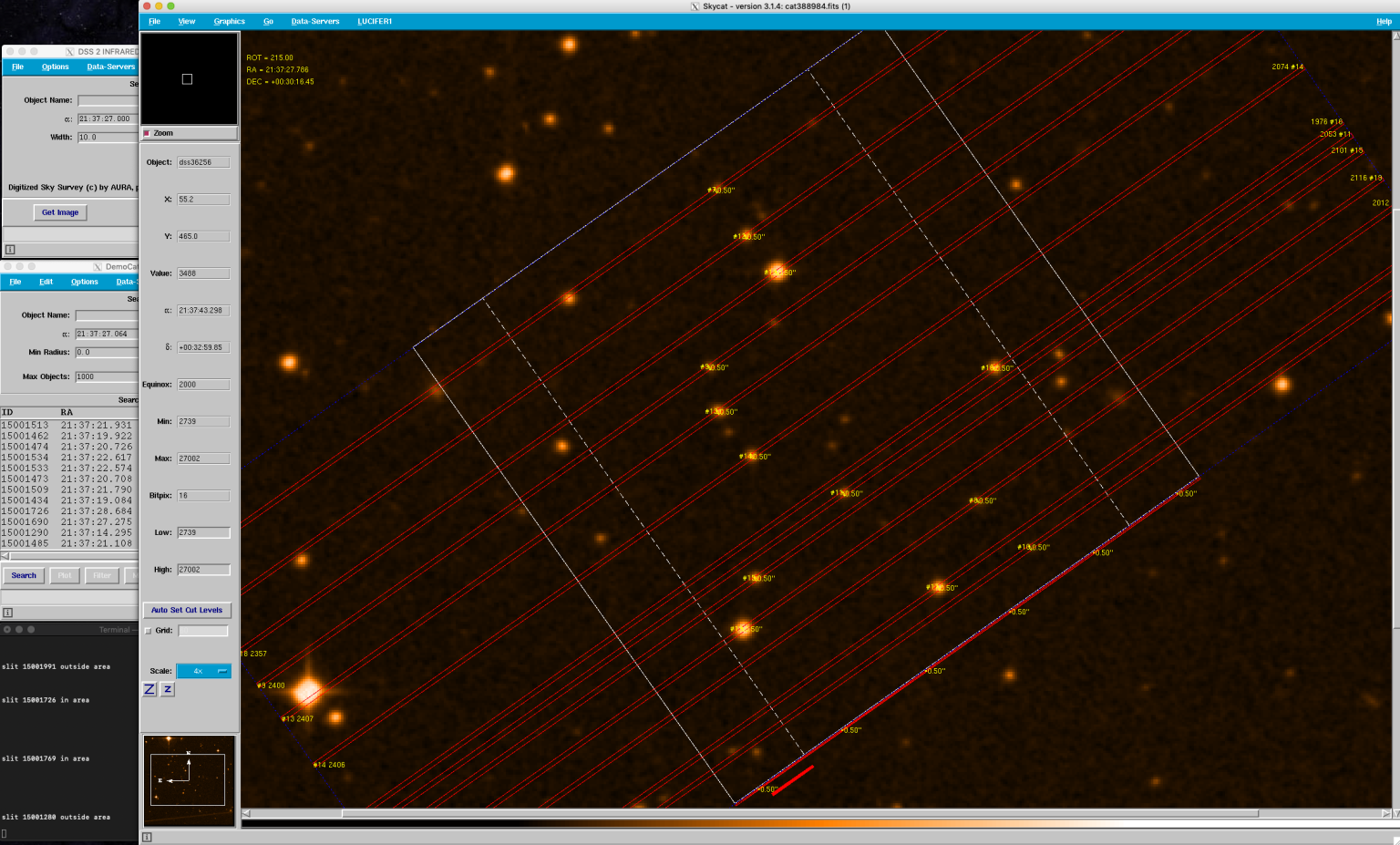Click the Max Objects field
1400x845 pixels.
click(x=107, y=376)
